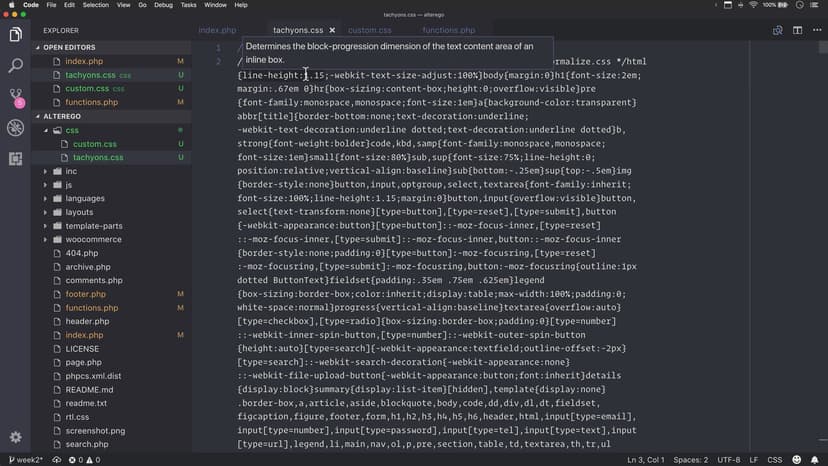Open the Explorer view in the activity bar

point(15,35)
